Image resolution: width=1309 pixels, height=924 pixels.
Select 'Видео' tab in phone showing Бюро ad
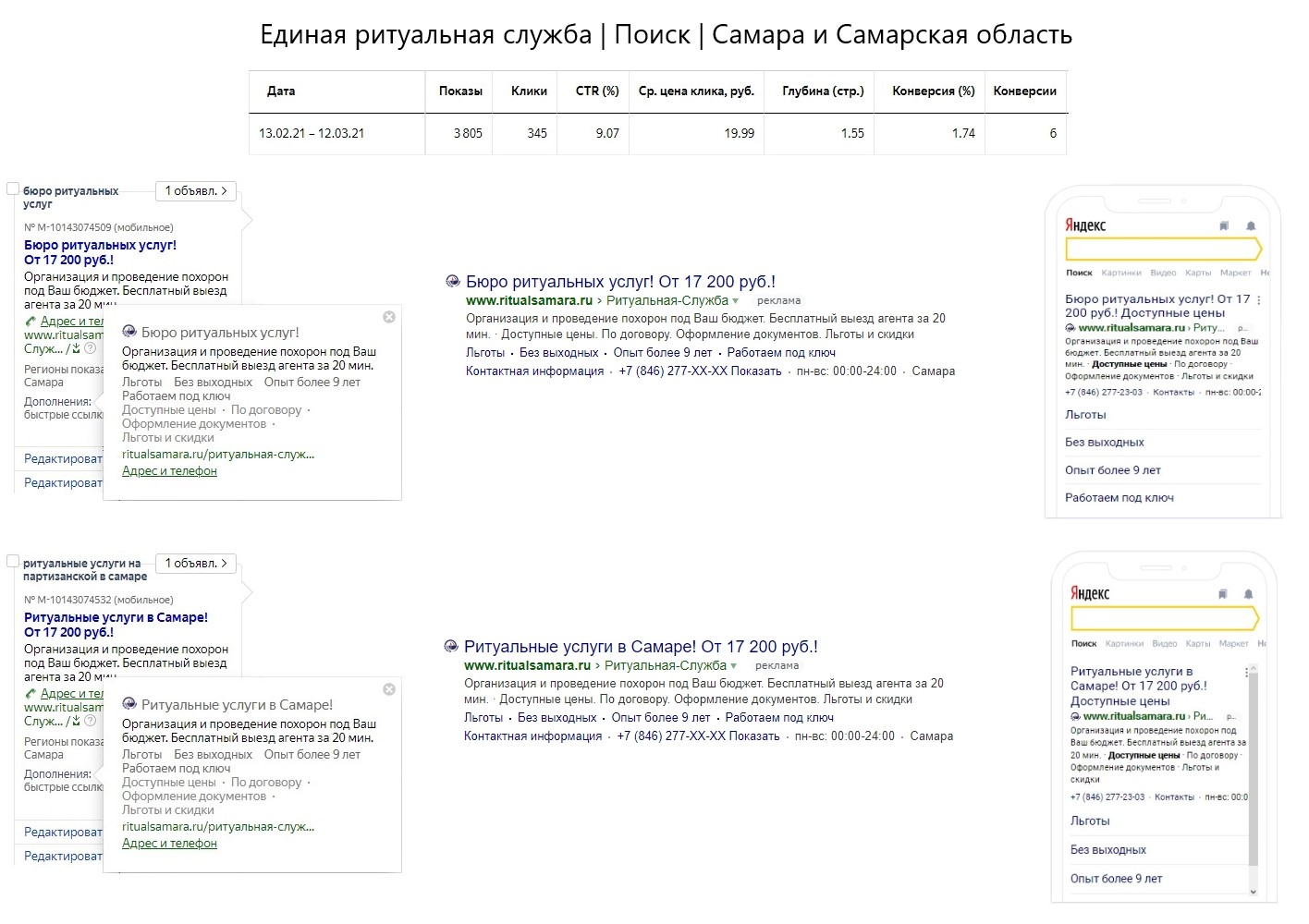pyautogui.click(x=1163, y=273)
